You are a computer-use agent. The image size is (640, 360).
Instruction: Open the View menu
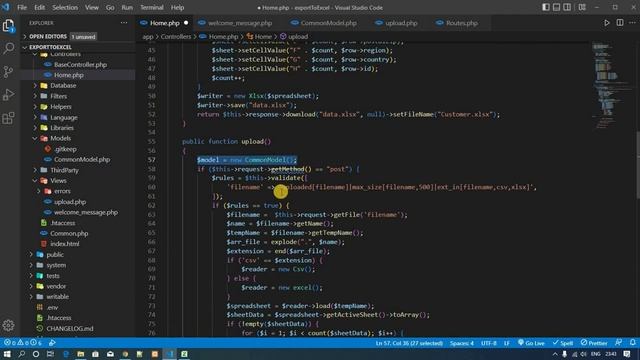[x=92, y=7]
